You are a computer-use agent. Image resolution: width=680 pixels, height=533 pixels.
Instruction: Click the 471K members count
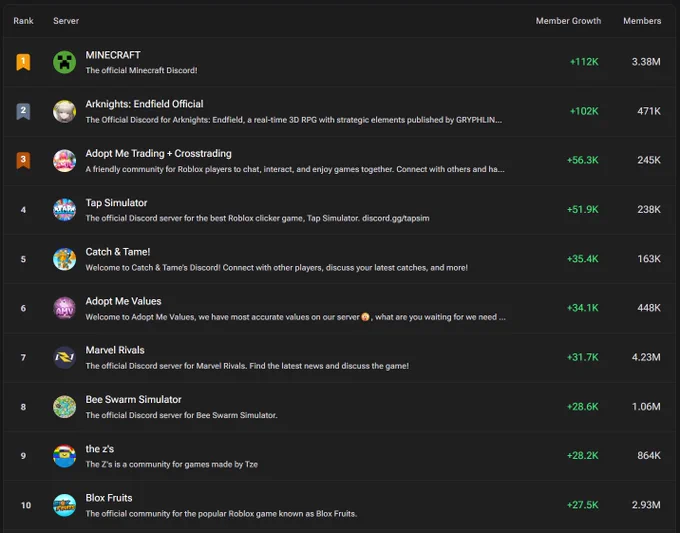coord(649,111)
